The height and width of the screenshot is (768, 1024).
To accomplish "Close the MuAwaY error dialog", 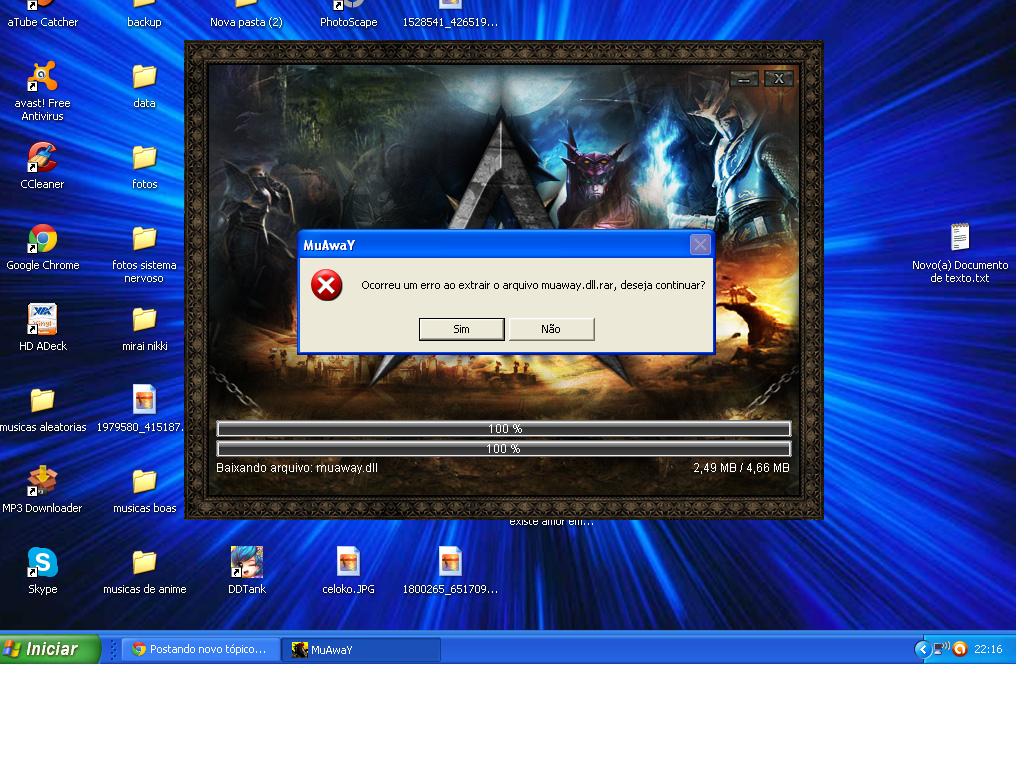I will pyautogui.click(x=700, y=245).
